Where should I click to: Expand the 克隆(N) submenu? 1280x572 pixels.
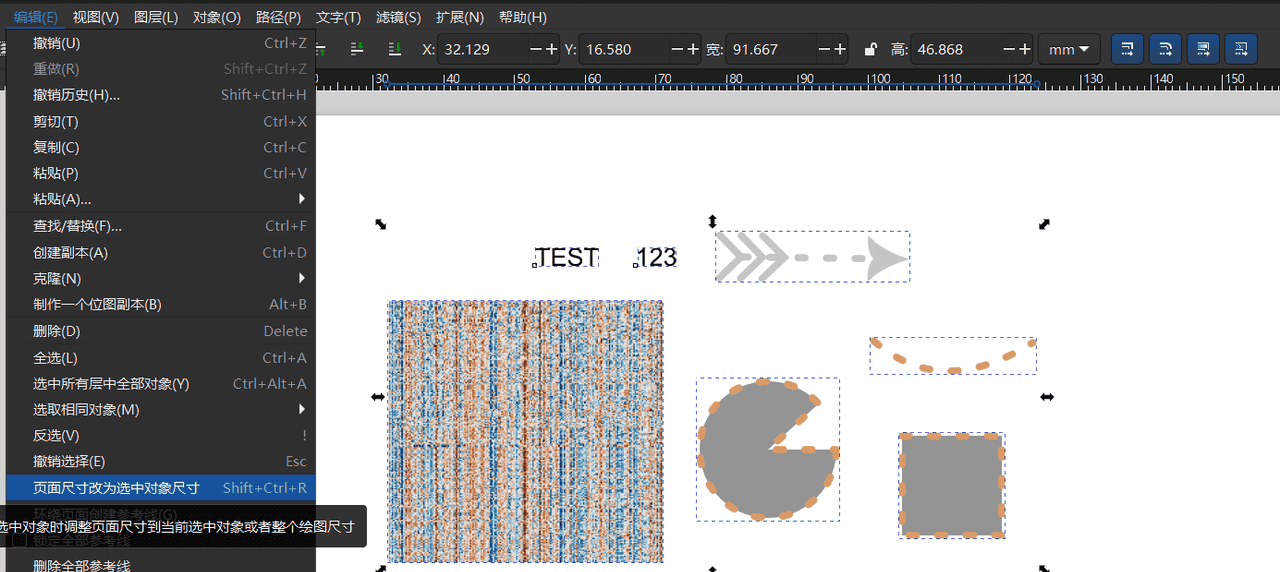(x=160, y=278)
